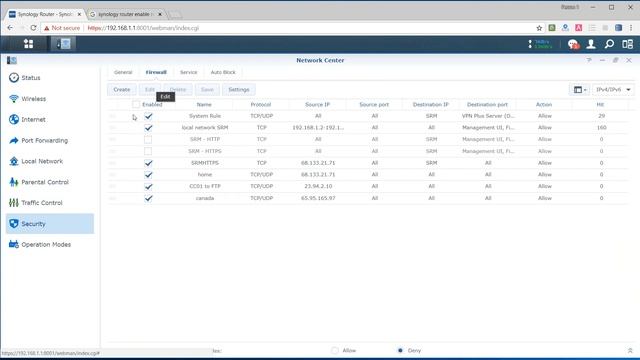Click the hit count 160

[x=601, y=127]
